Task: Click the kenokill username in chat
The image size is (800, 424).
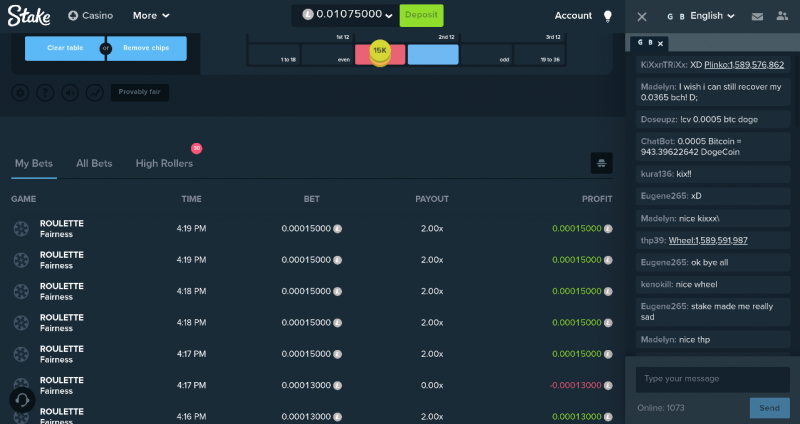Action: pyautogui.click(x=656, y=284)
